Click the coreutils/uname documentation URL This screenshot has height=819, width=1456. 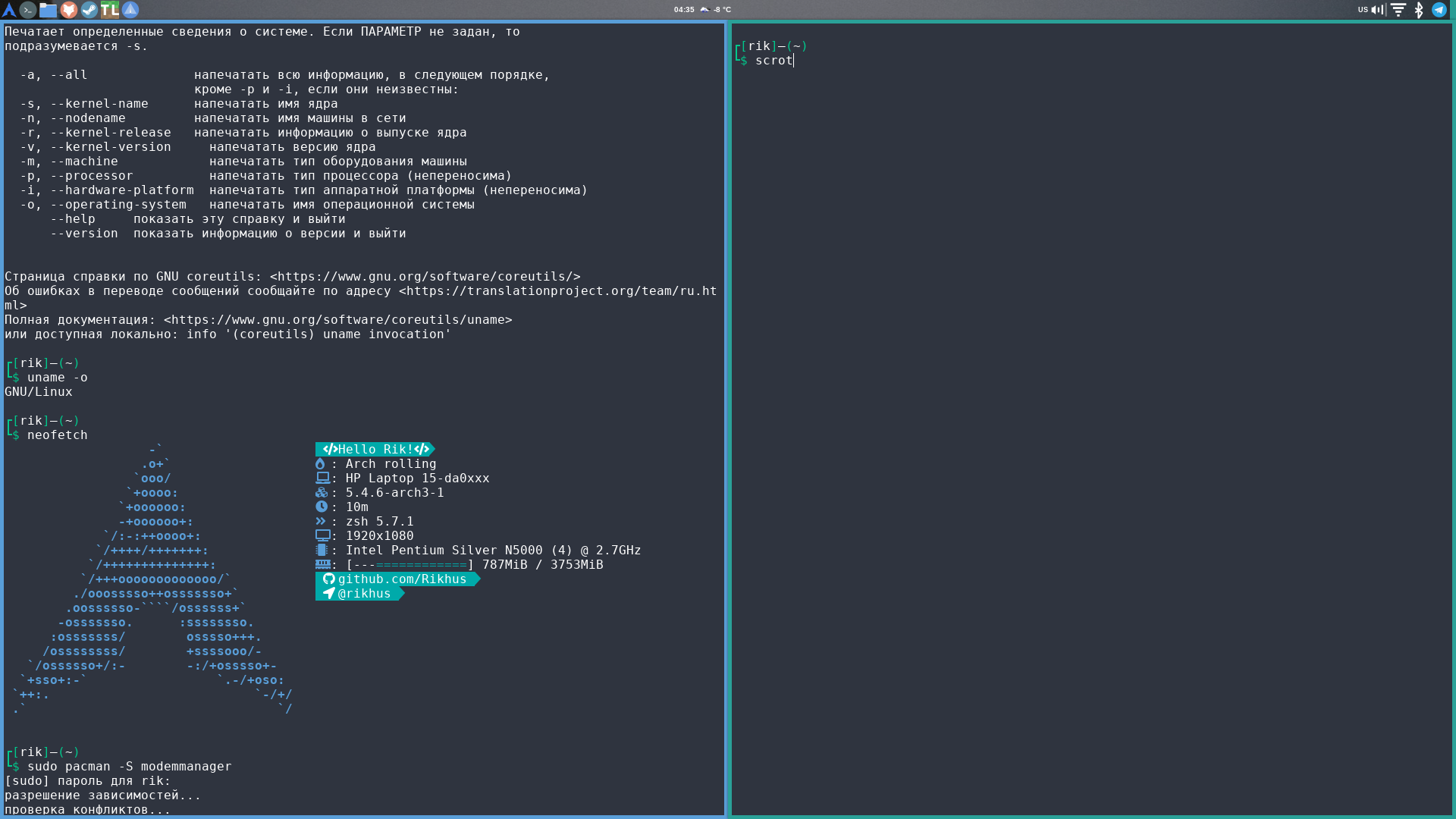[338, 319]
